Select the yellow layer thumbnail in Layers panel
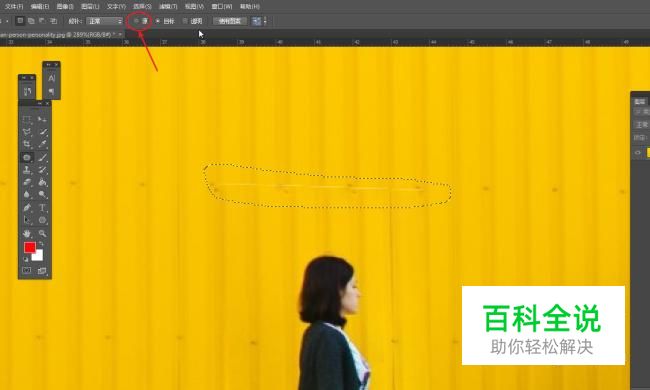This screenshot has width=650, height=390. pos(648,153)
